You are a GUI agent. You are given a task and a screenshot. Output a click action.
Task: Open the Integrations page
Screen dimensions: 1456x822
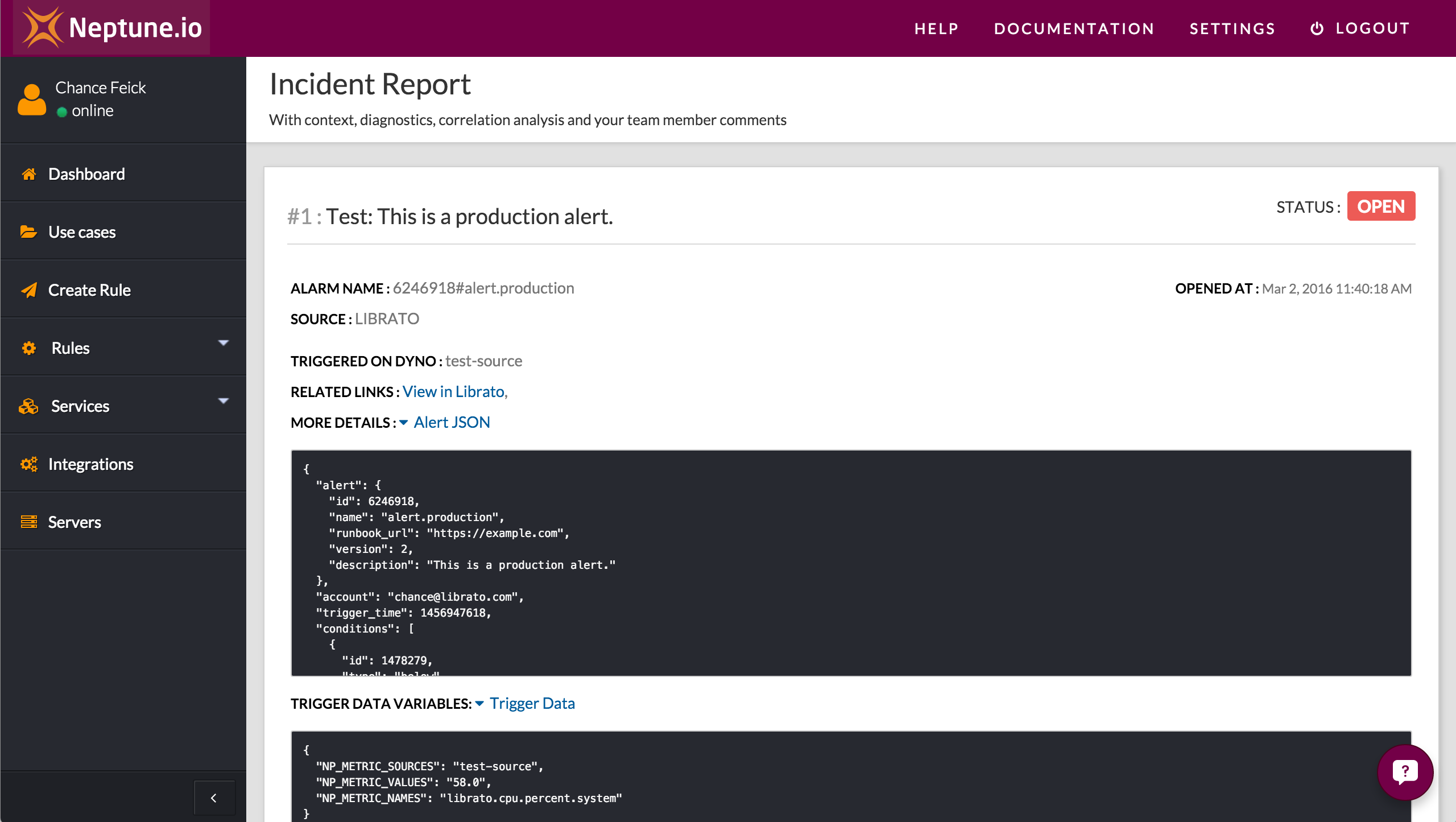point(123,464)
